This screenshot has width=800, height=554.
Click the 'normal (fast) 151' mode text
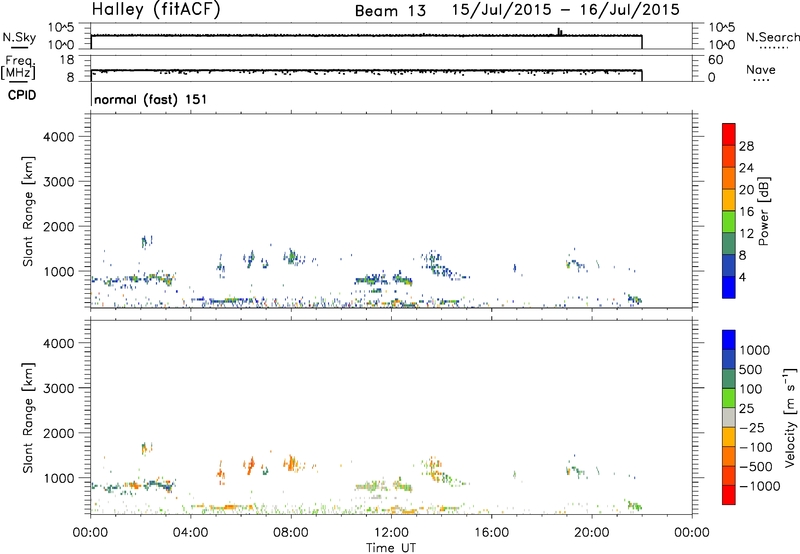pyautogui.click(x=151, y=99)
